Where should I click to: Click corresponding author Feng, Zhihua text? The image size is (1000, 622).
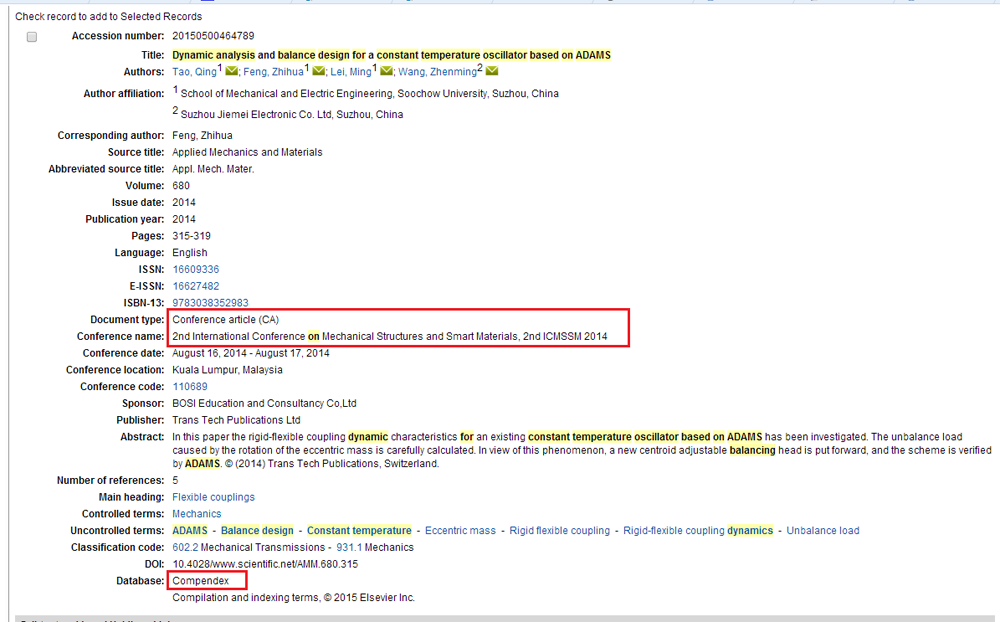click(x=202, y=135)
